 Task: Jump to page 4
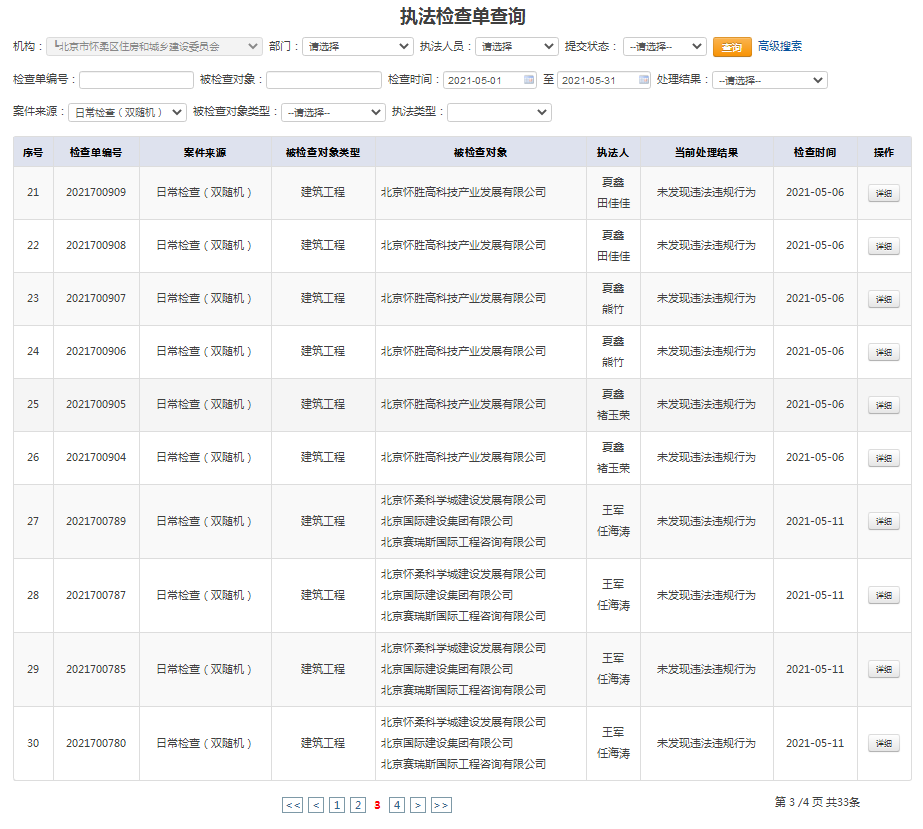(397, 805)
